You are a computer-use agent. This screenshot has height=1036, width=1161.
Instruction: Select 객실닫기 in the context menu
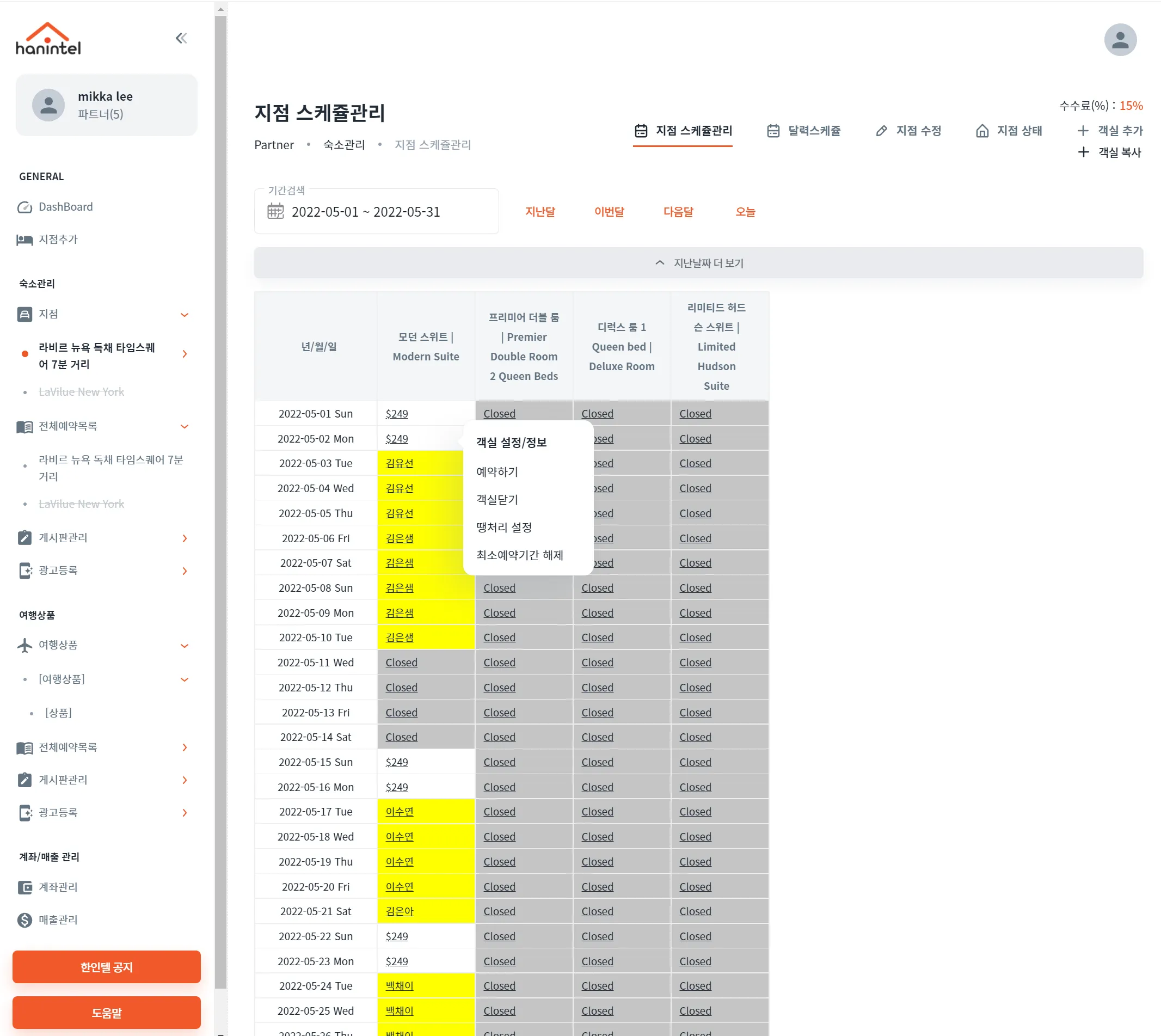click(497, 499)
